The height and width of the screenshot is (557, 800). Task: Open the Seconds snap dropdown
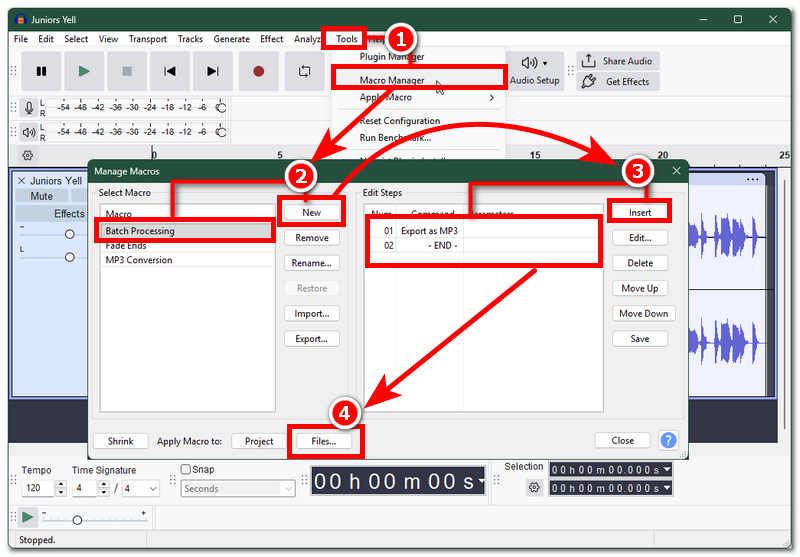coord(238,489)
